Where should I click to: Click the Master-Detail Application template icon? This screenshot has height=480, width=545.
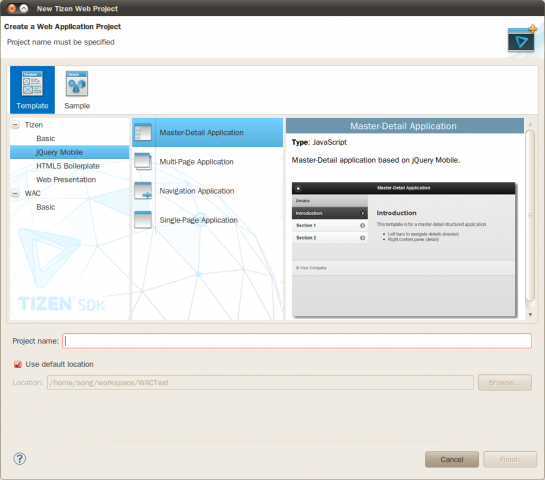click(x=143, y=132)
